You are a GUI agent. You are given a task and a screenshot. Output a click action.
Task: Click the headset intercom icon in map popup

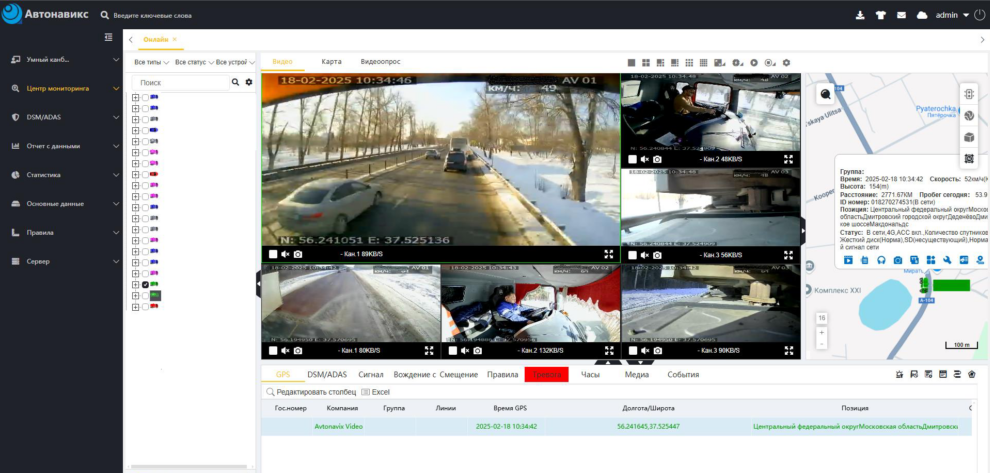pyautogui.click(x=882, y=260)
